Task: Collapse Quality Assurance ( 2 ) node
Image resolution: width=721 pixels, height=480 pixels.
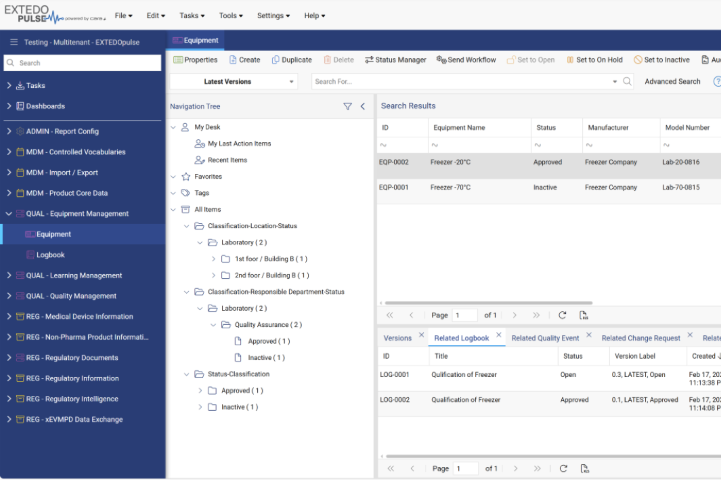Action: point(213,325)
